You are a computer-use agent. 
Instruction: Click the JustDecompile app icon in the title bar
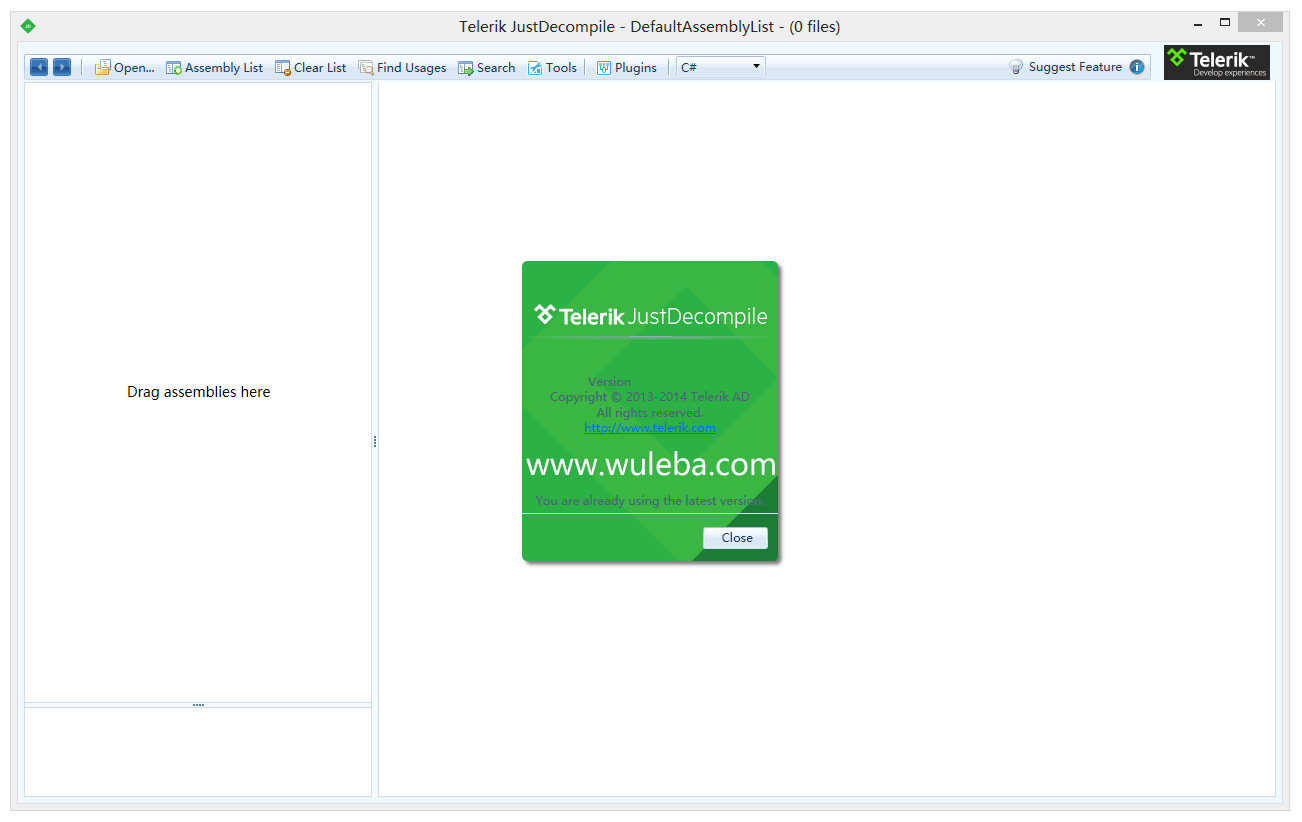[x=28, y=26]
